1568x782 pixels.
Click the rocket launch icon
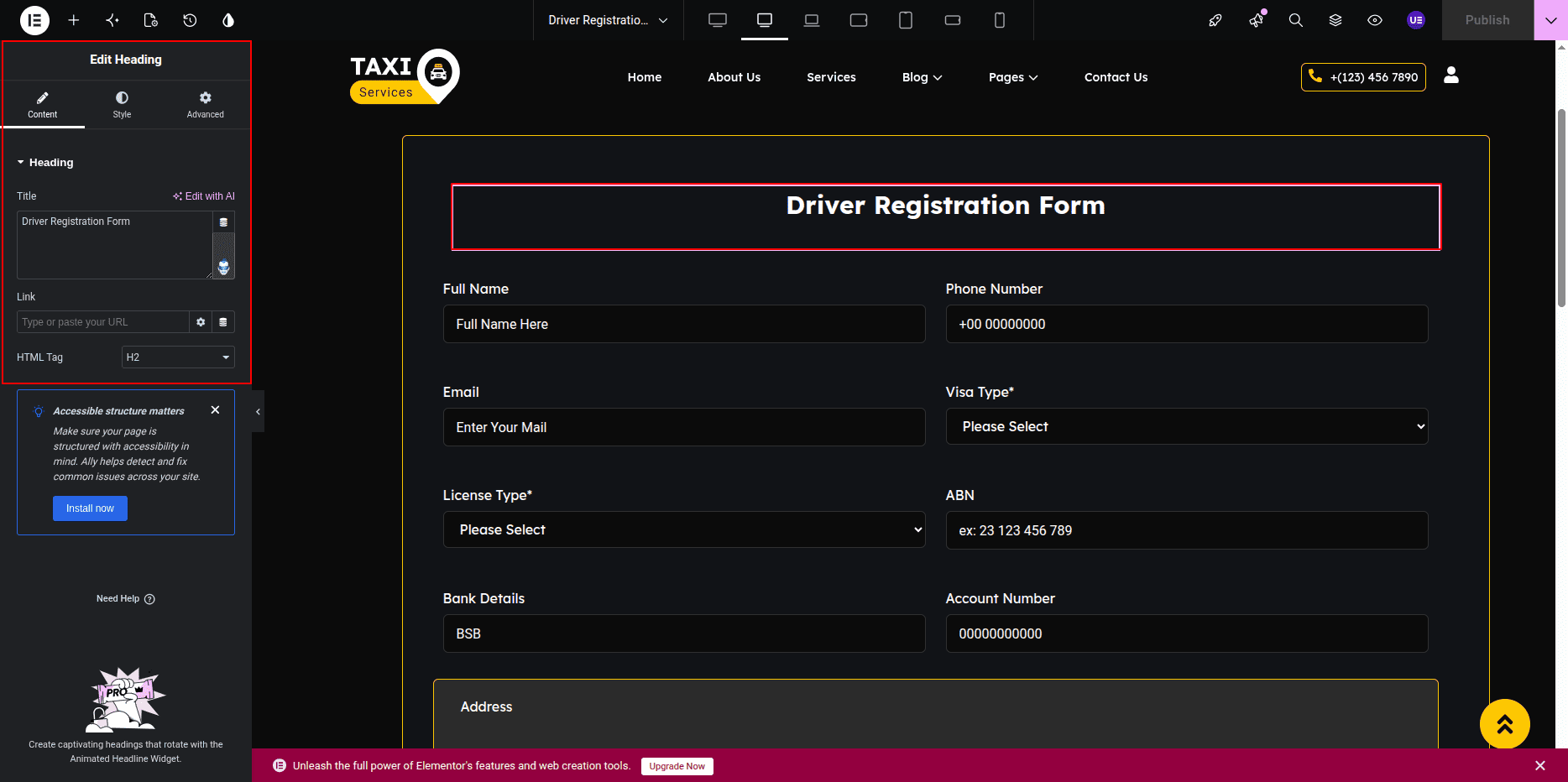[1215, 20]
